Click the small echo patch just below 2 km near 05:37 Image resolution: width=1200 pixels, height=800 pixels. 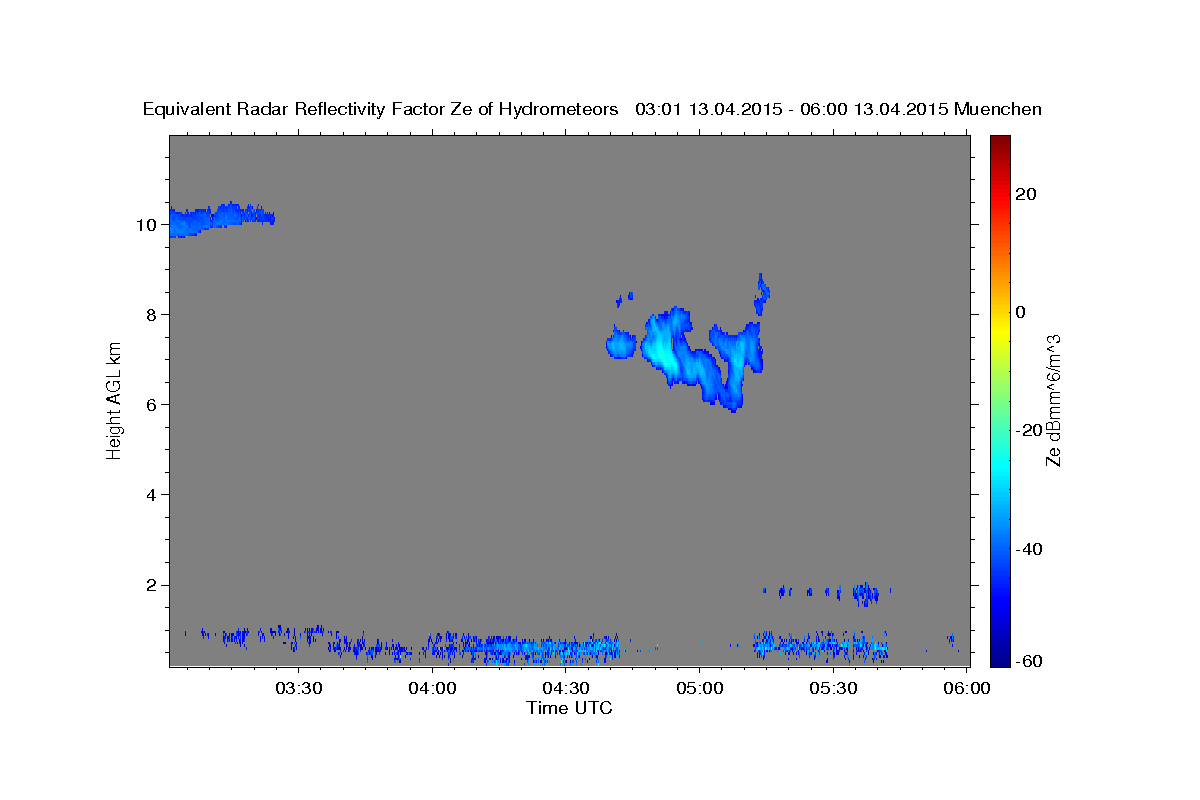pyautogui.click(x=866, y=594)
